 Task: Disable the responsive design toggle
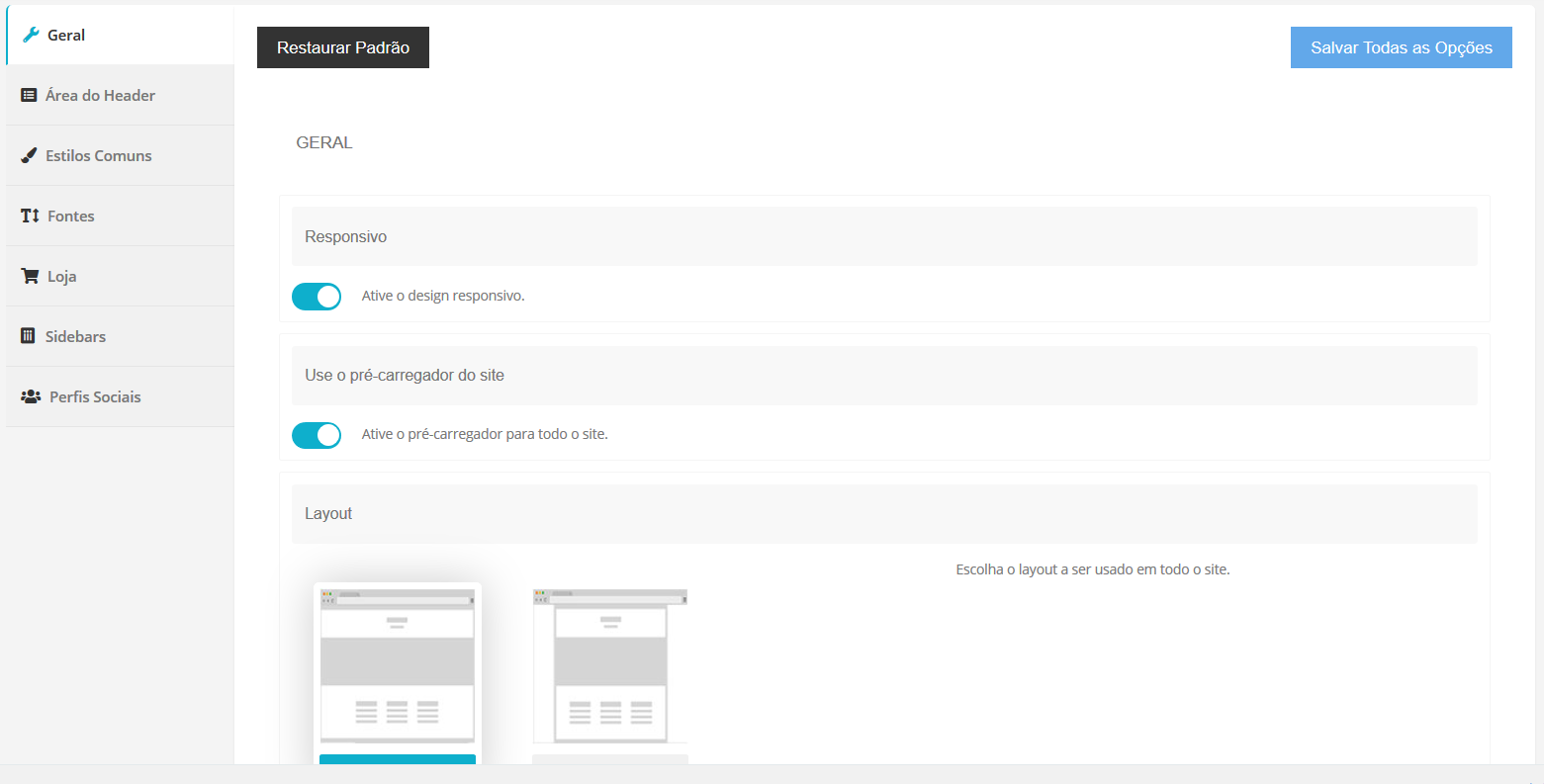coord(317,296)
